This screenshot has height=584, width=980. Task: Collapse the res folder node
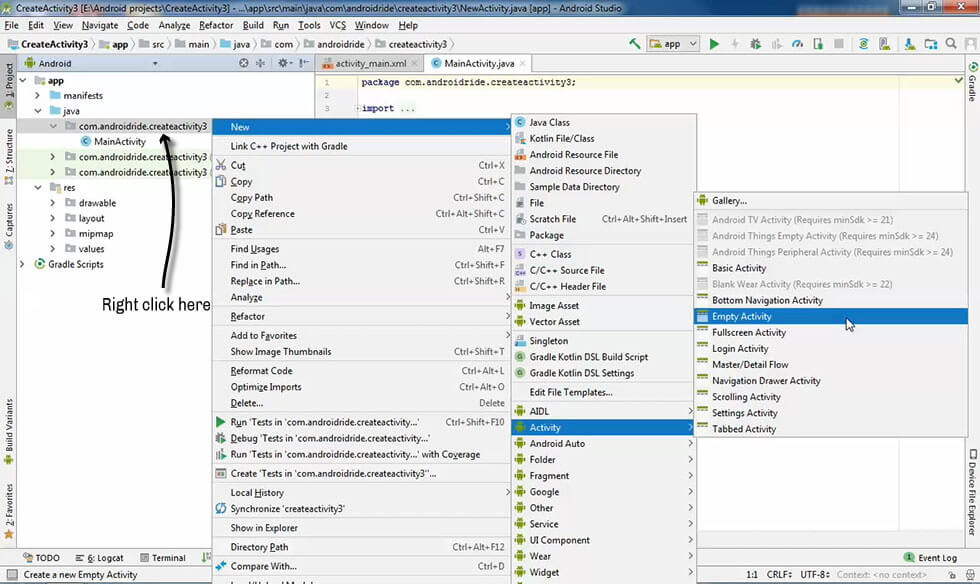[38, 188]
